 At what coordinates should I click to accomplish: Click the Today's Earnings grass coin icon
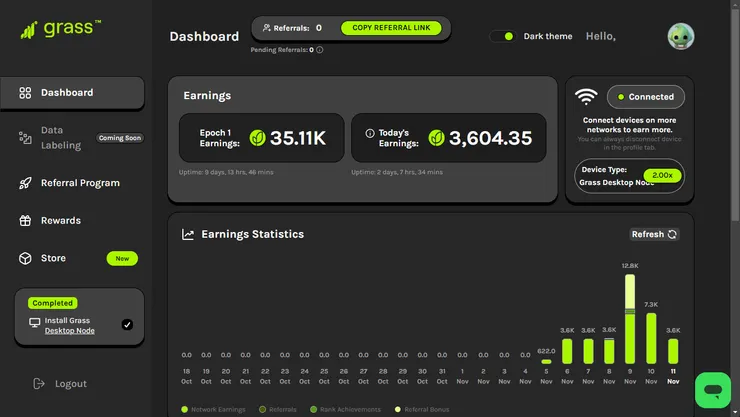coord(437,138)
